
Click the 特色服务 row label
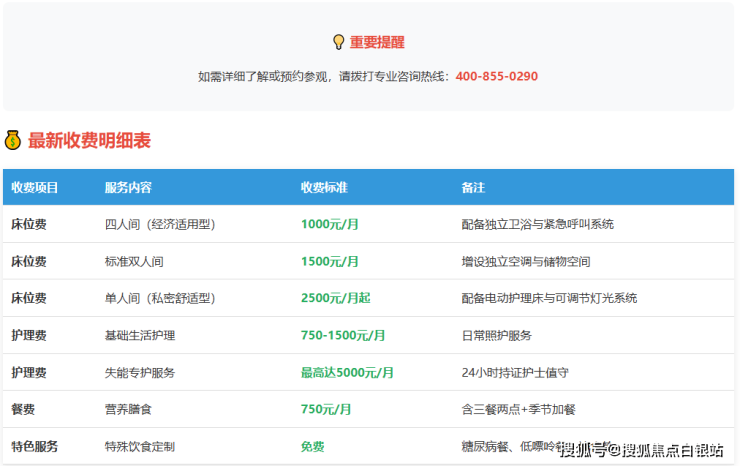tap(35, 446)
